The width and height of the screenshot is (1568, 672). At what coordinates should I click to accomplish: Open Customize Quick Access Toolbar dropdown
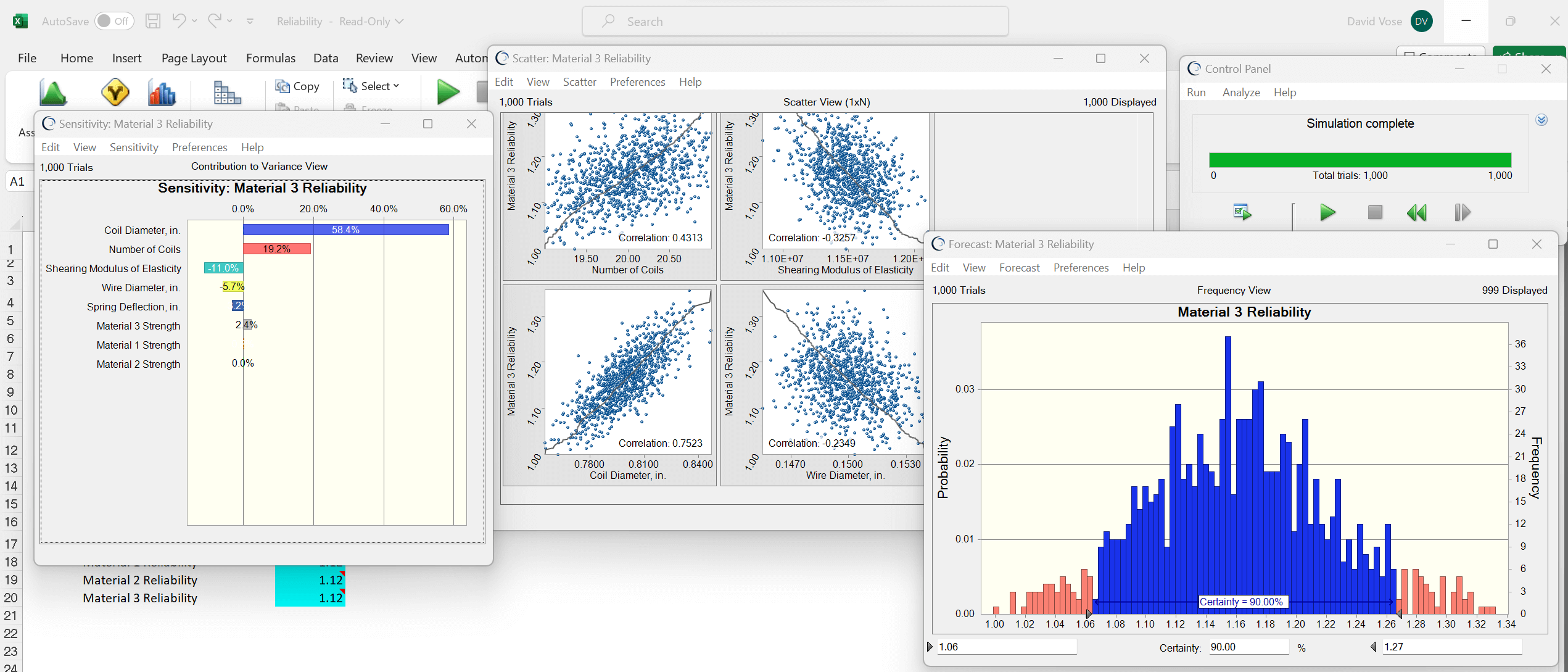pyautogui.click(x=250, y=22)
